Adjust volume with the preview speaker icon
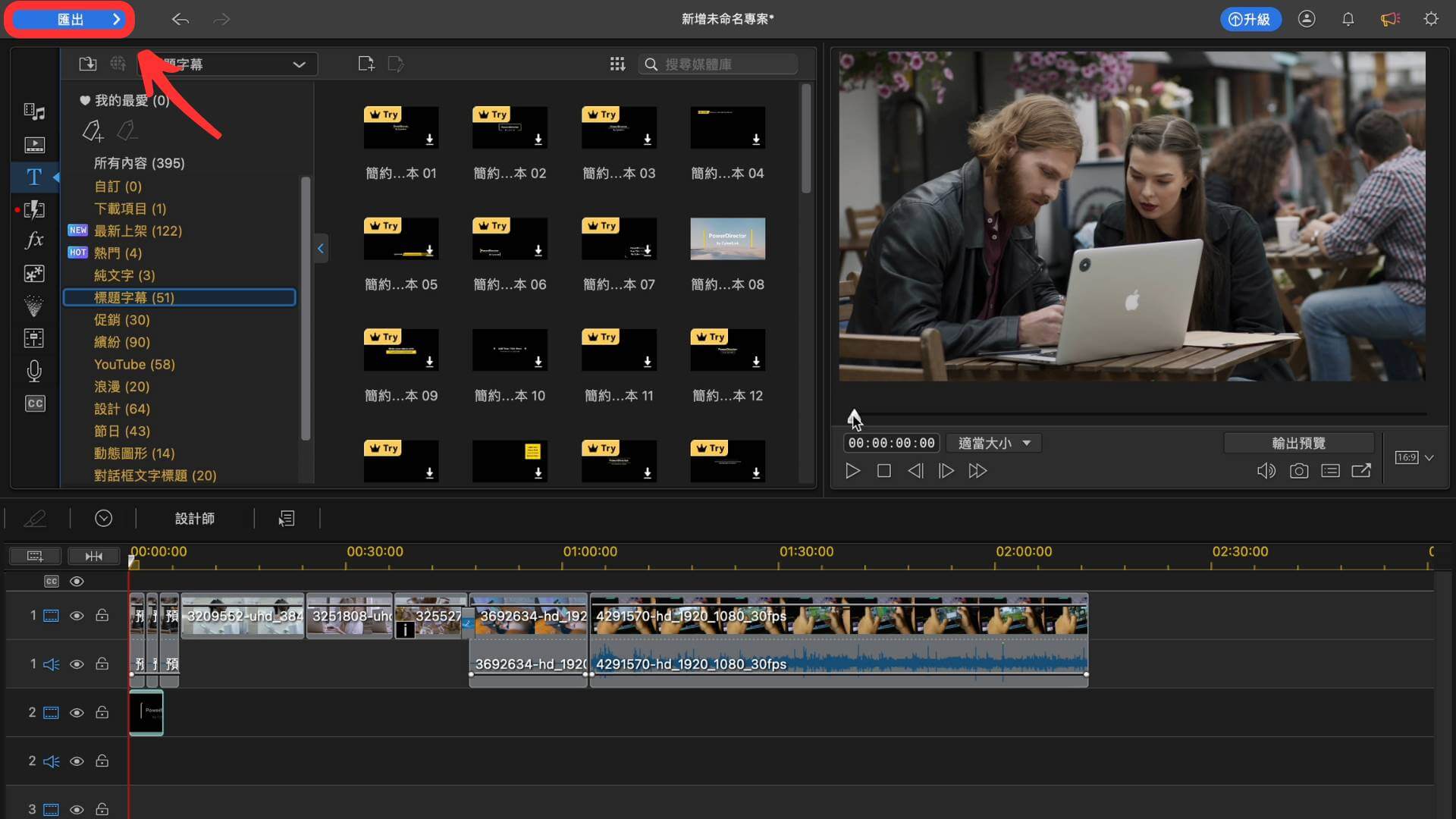 pos(1266,471)
